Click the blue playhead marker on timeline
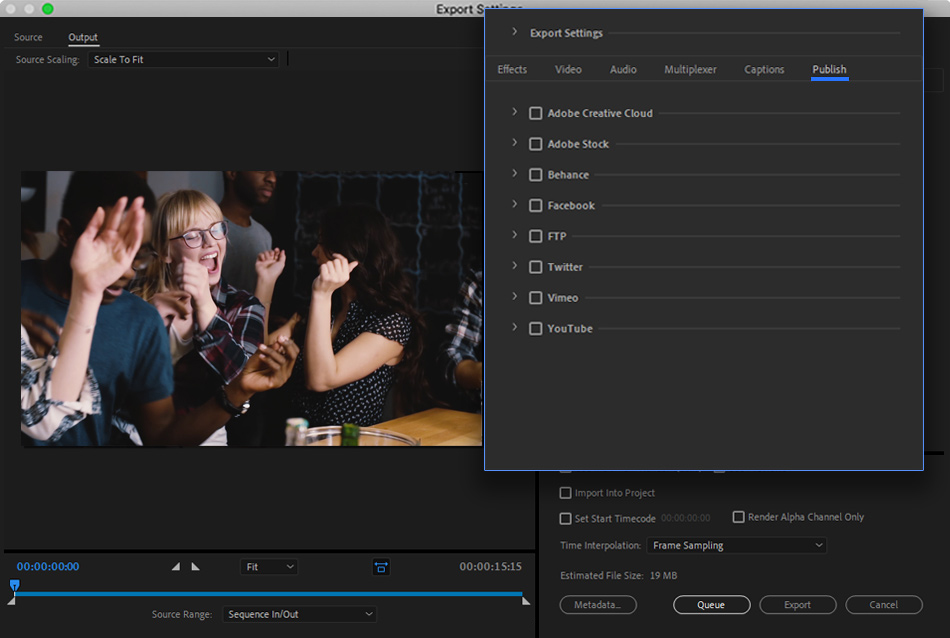The height and width of the screenshot is (638, 950). [x=14, y=585]
